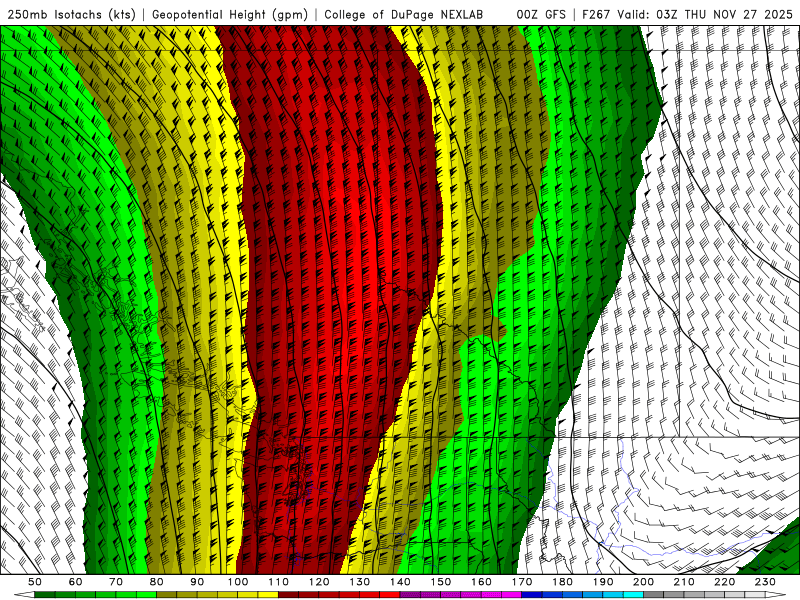Click the '130' legend value
Image resolution: width=800 pixels, height=600 pixels.
(x=360, y=582)
